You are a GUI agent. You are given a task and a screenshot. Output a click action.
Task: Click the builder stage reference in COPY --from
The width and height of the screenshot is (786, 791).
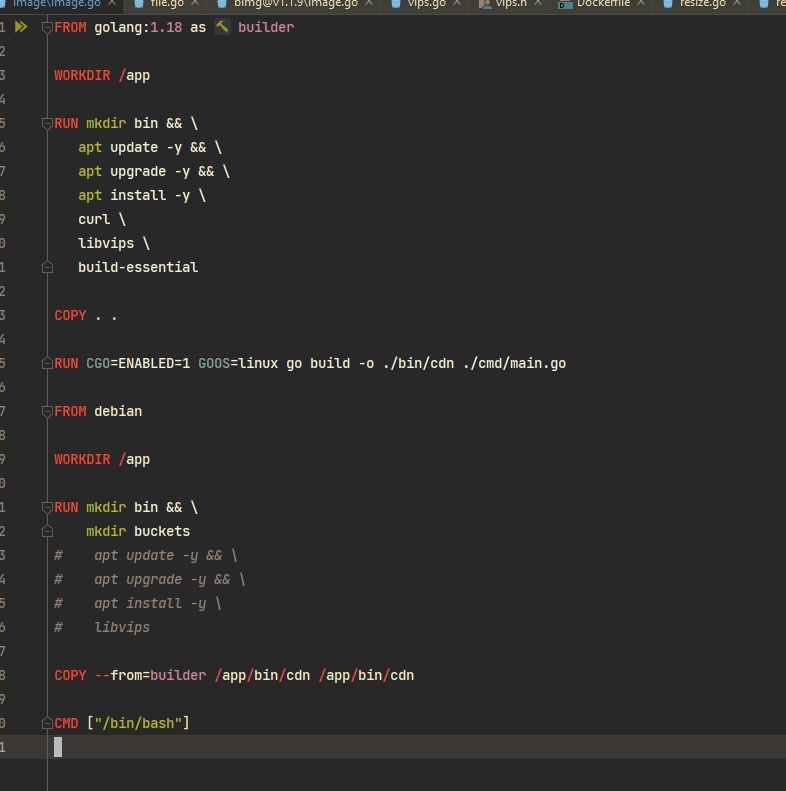178,675
